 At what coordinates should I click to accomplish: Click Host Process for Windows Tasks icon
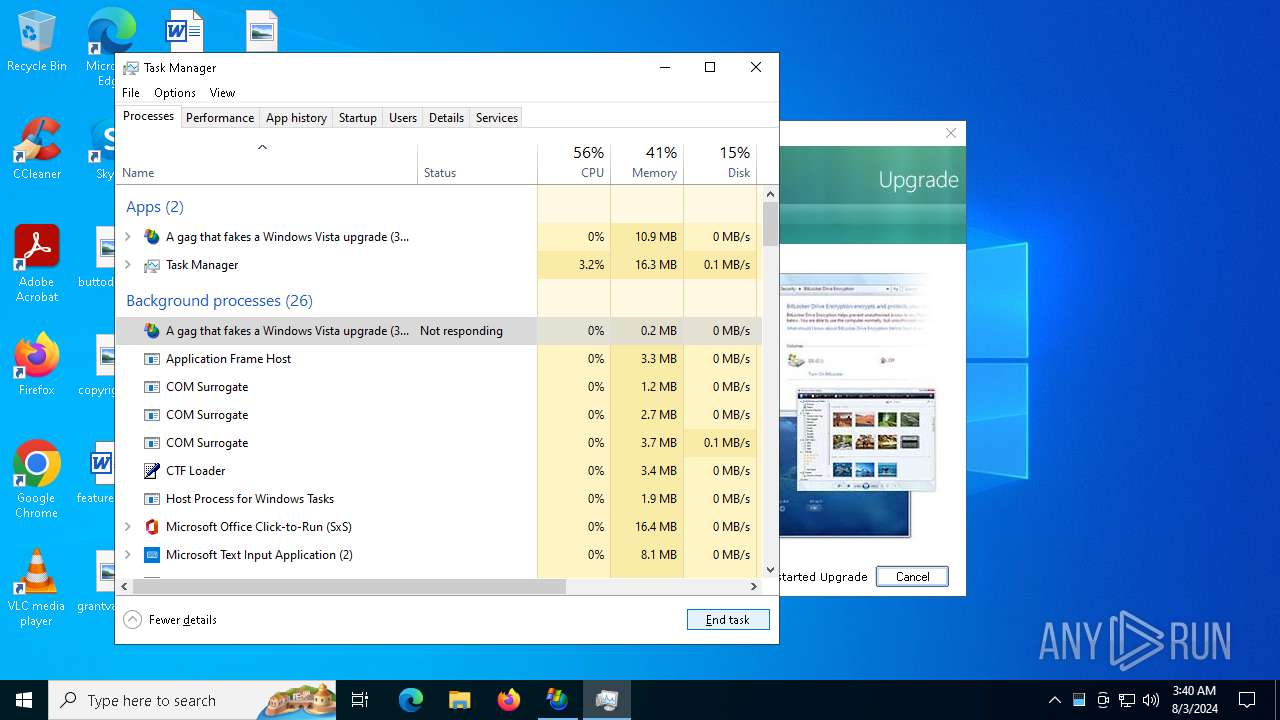pyautogui.click(x=152, y=499)
